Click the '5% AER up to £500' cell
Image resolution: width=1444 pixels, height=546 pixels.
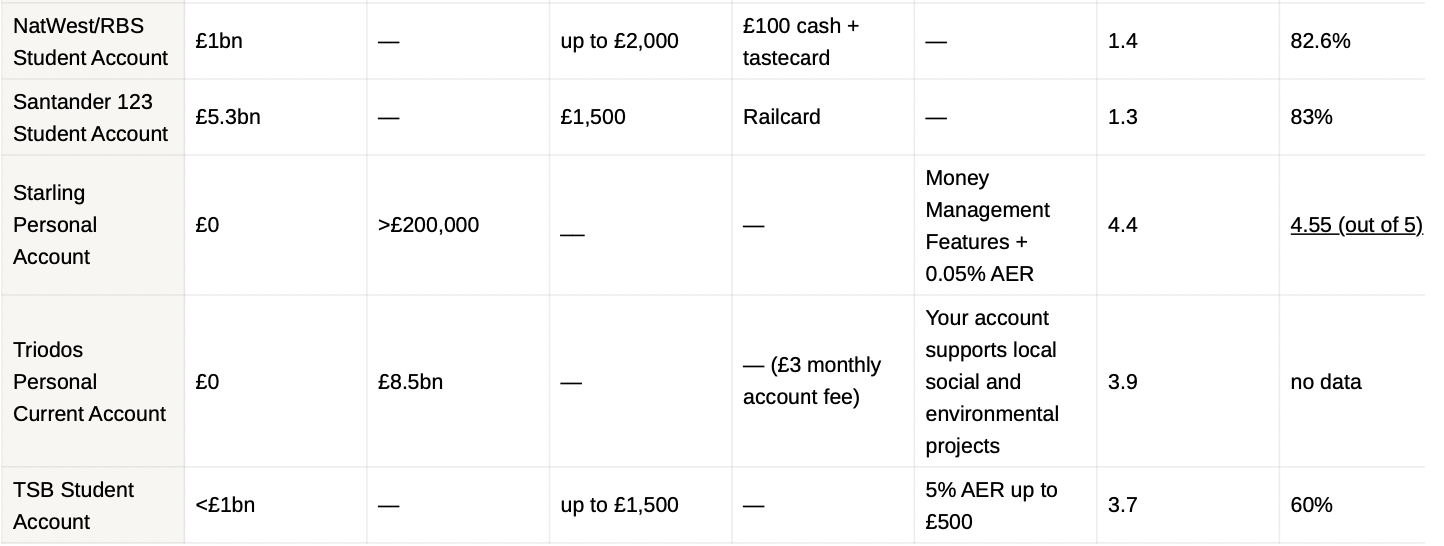(1005, 505)
